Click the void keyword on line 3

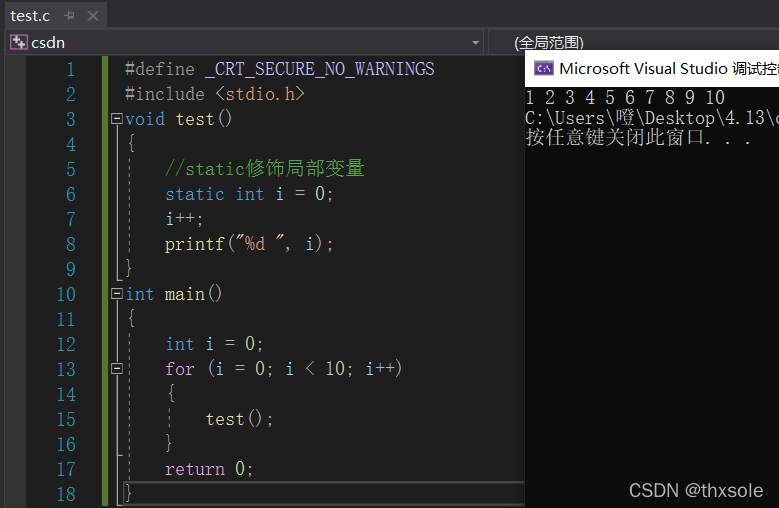point(145,119)
